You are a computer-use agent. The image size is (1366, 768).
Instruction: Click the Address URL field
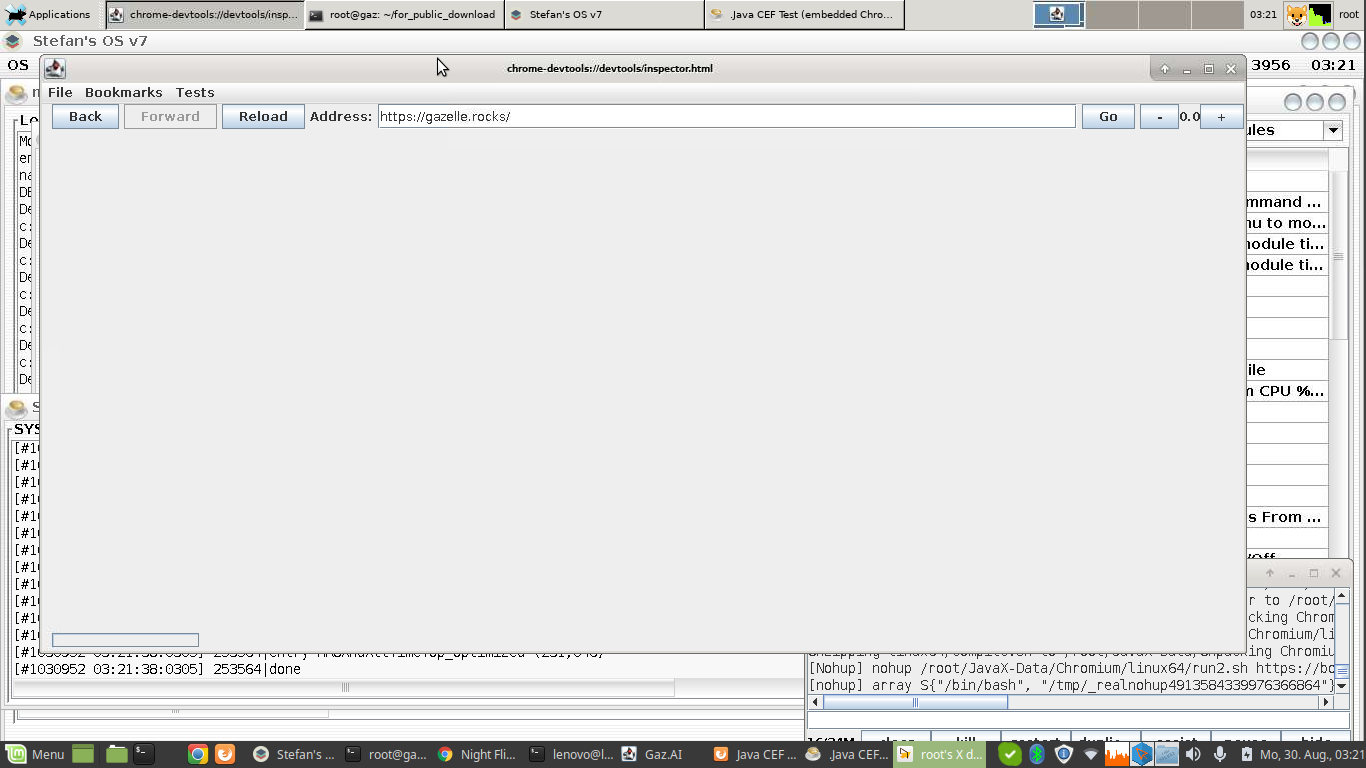point(726,117)
